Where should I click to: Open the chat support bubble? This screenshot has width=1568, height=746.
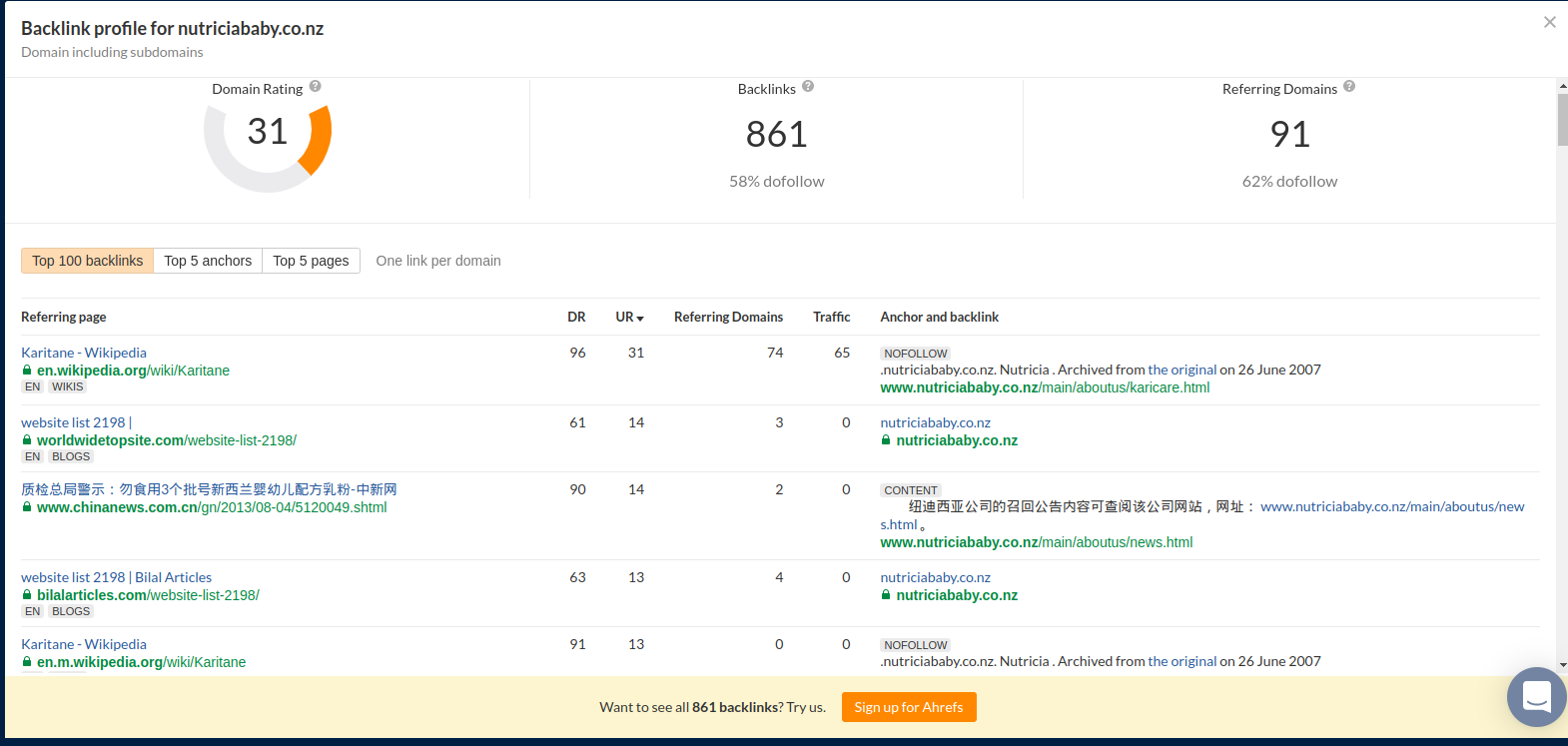[1537, 697]
